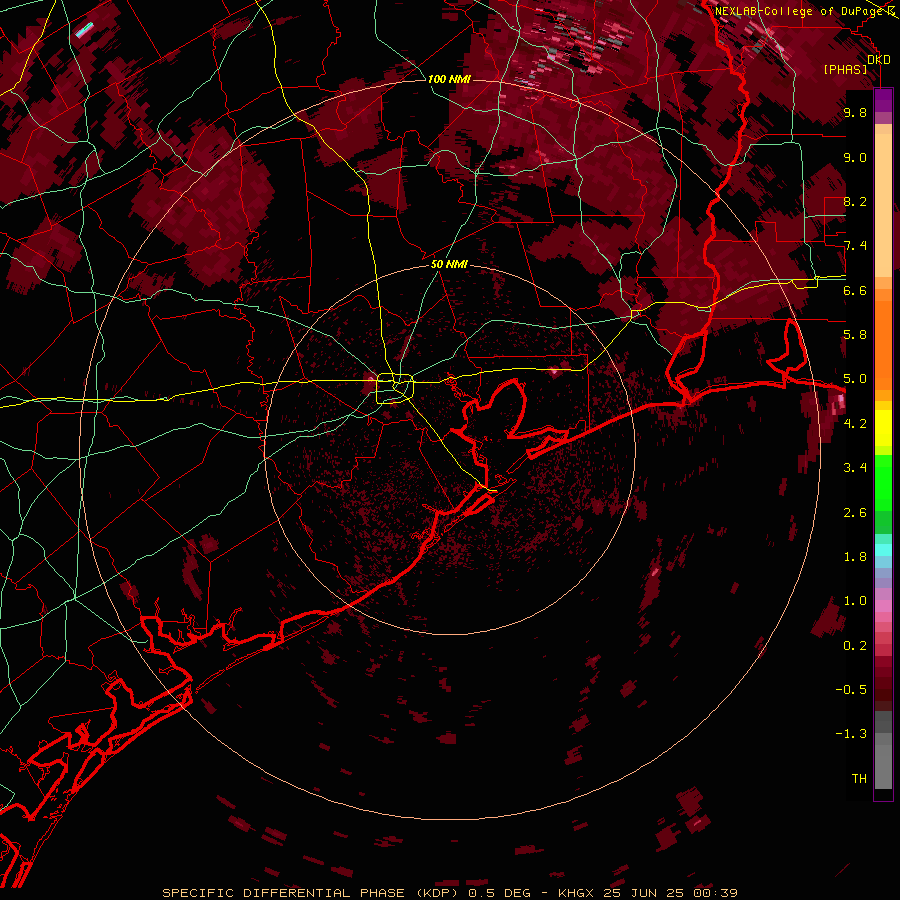Pick the 9.0 value on the scale

click(855, 157)
